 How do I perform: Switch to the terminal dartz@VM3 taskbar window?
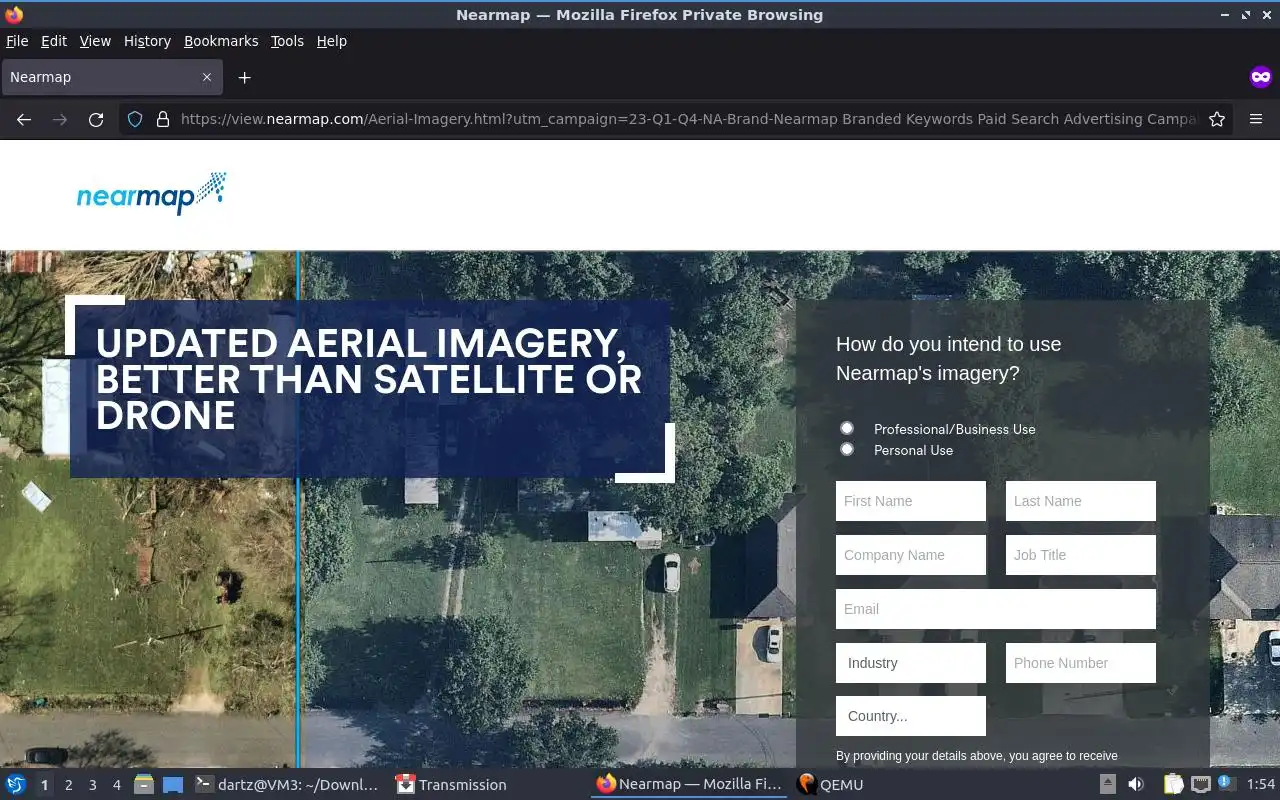pyautogui.click(x=287, y=785)
